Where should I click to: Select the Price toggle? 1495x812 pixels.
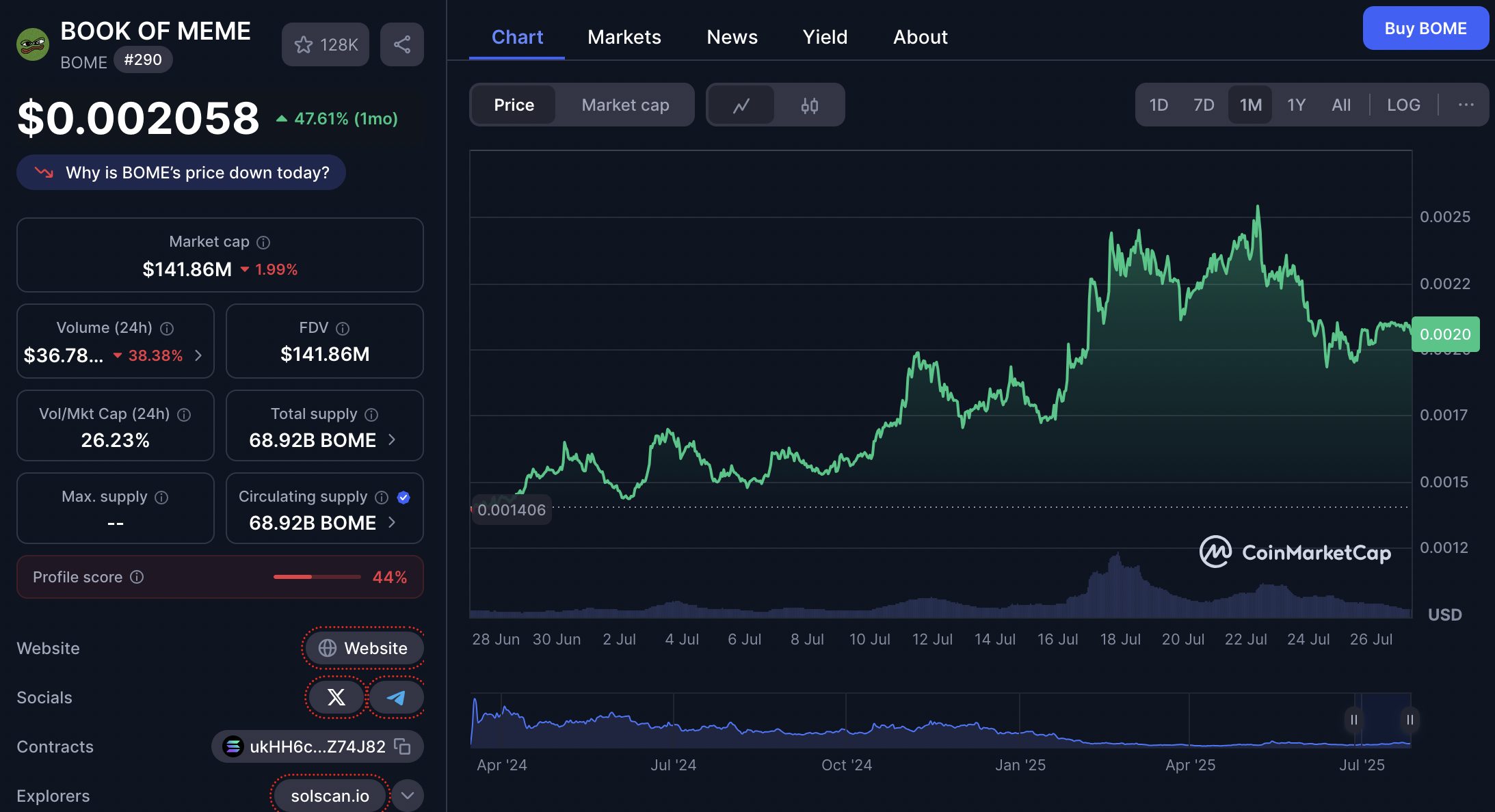pyautogui.click(x=514, y=105)
